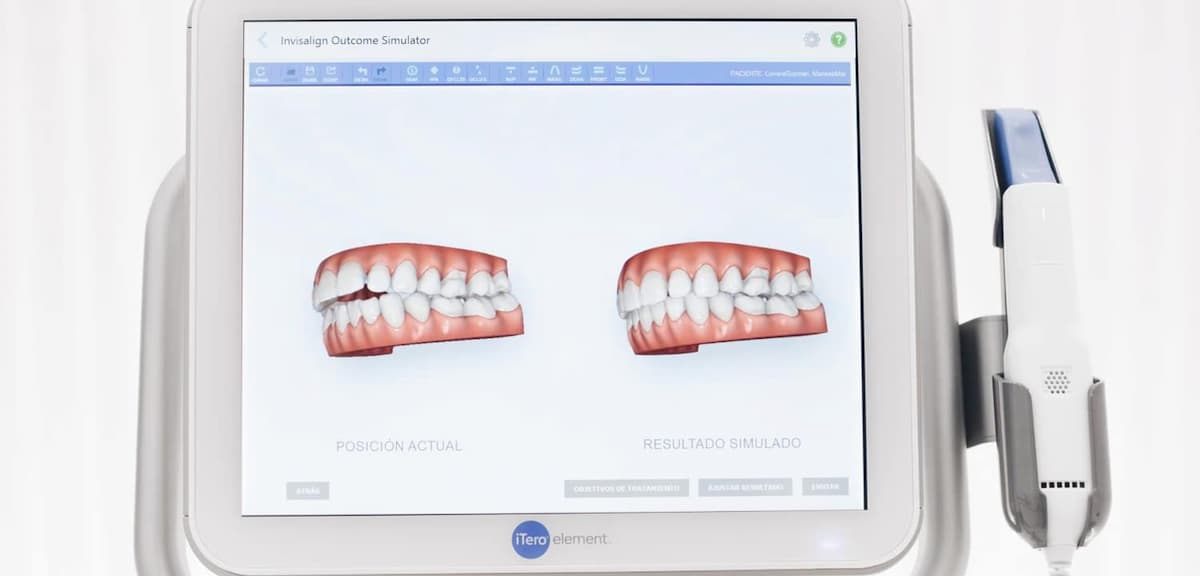Select the upper arch occlusal view icon
This screenshot has width=1200, height=576.
pos(554,73)
